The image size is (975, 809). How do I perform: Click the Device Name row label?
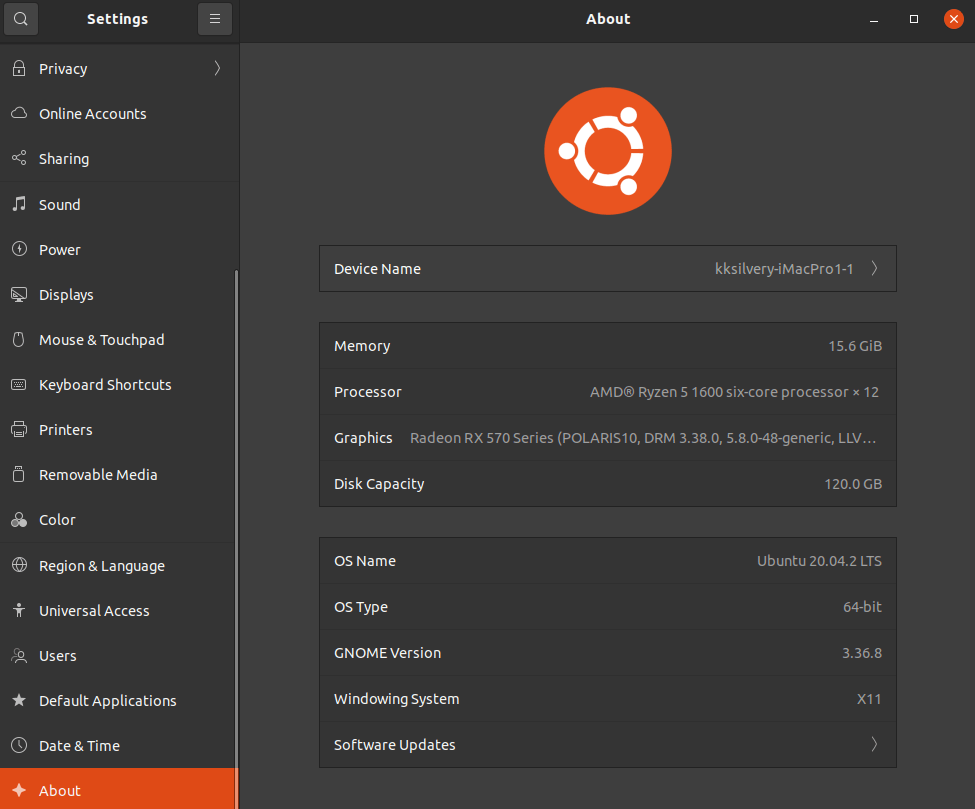(x=377, y=269)
